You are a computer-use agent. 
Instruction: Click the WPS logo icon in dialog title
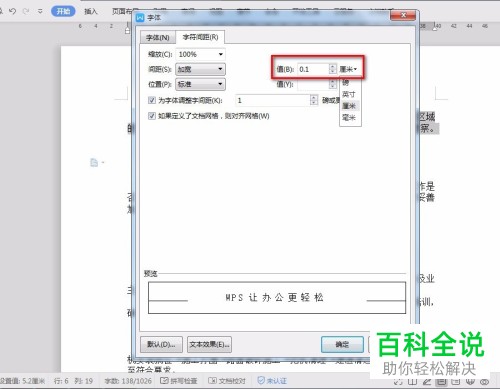(x=140, y=18)
